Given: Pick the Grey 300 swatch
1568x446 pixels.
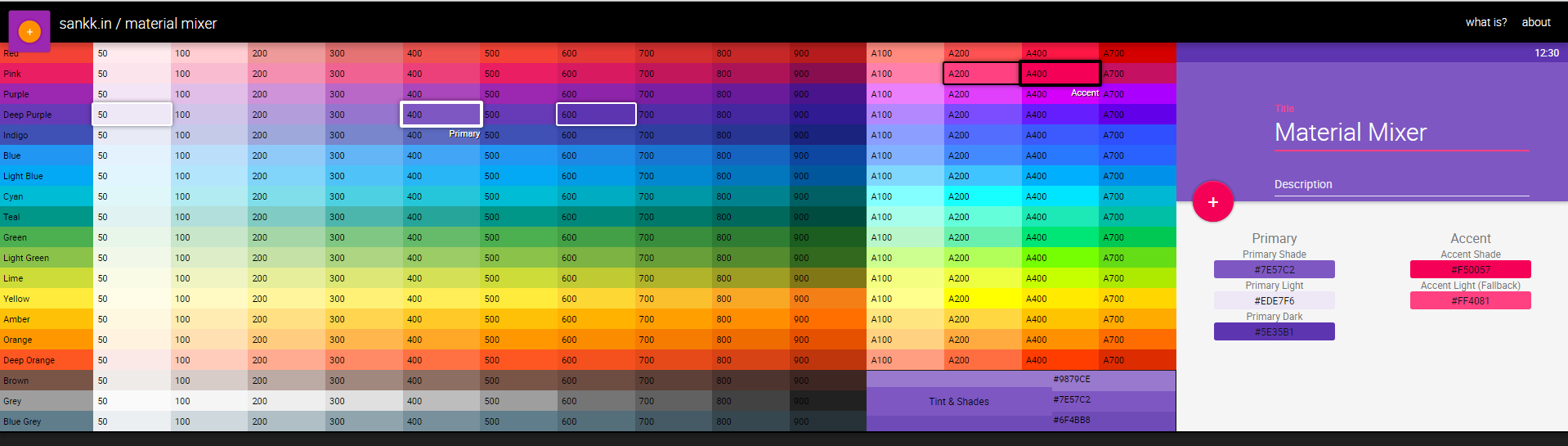Looking at the screenshot, I should tap(365, 401).
